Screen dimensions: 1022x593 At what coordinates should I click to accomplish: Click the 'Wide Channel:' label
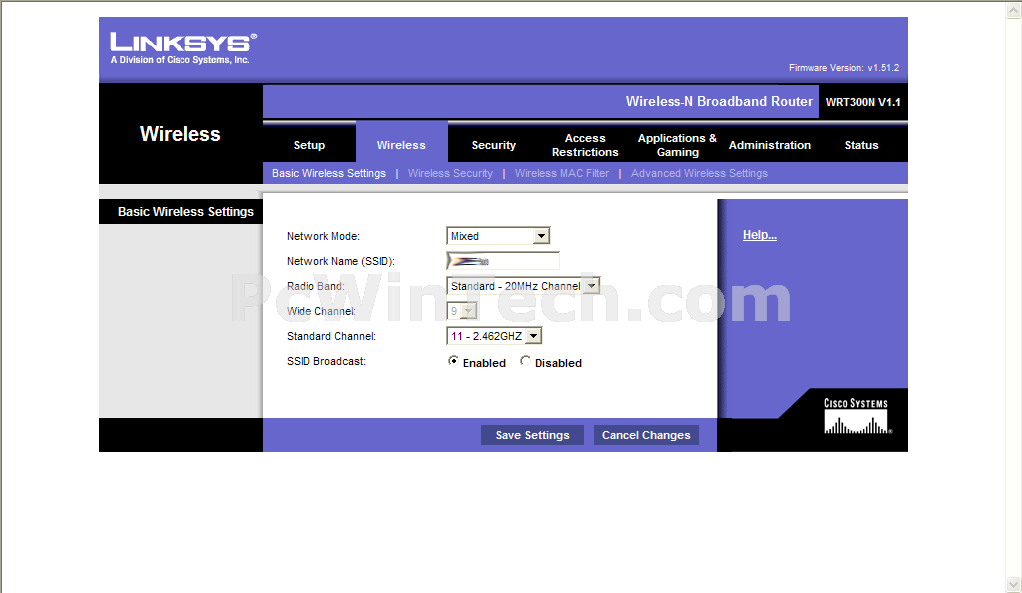click(x=321, y=311)
